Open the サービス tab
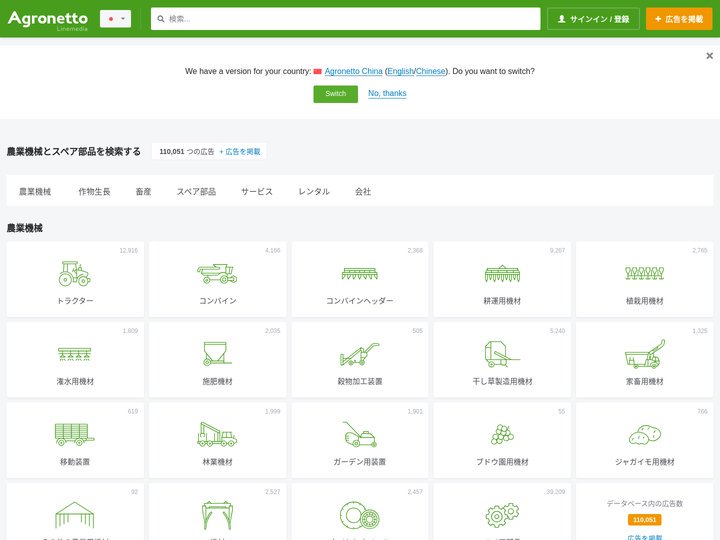 click(x=257, y=191)
